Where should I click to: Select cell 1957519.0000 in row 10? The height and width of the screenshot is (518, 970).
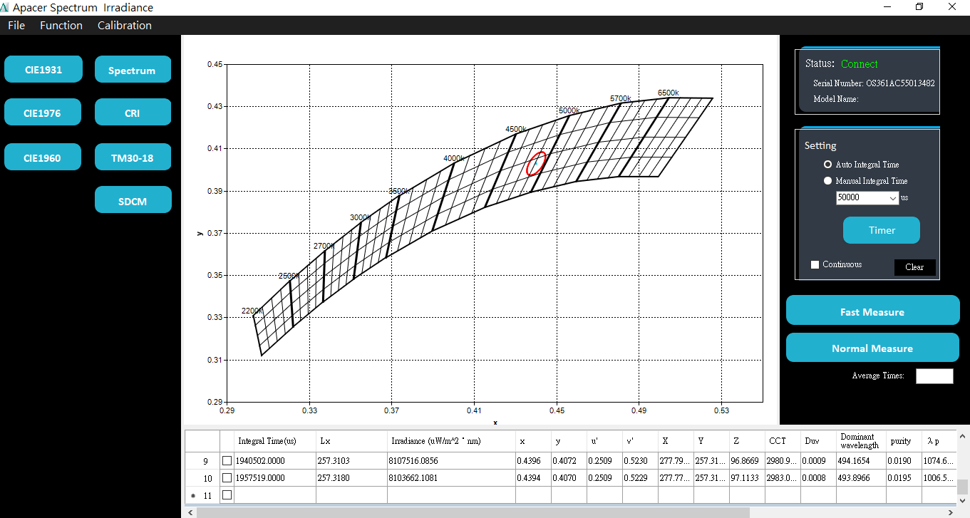[x=275, y=478]
